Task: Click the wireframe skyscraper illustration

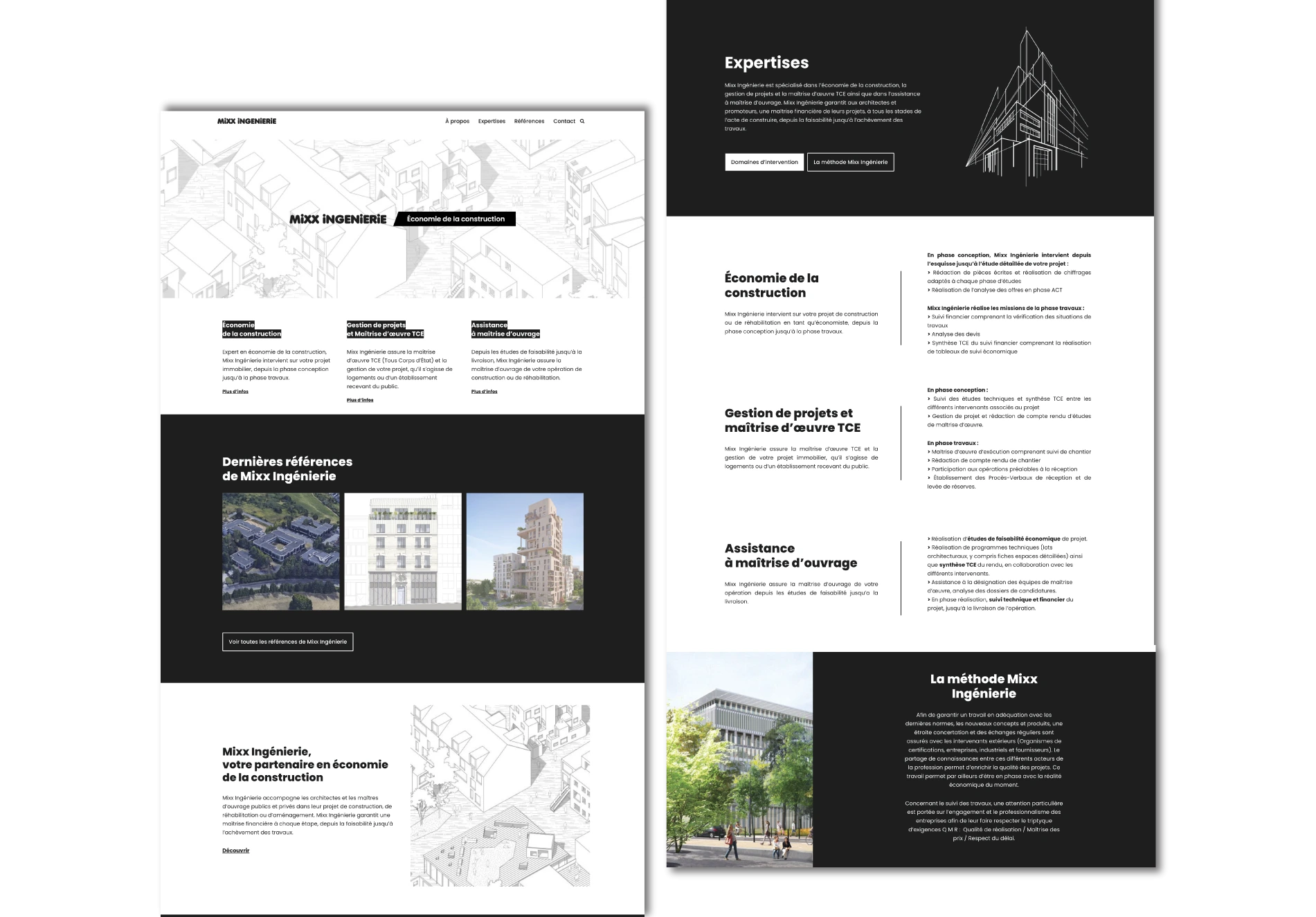Action: [1027, 107]
